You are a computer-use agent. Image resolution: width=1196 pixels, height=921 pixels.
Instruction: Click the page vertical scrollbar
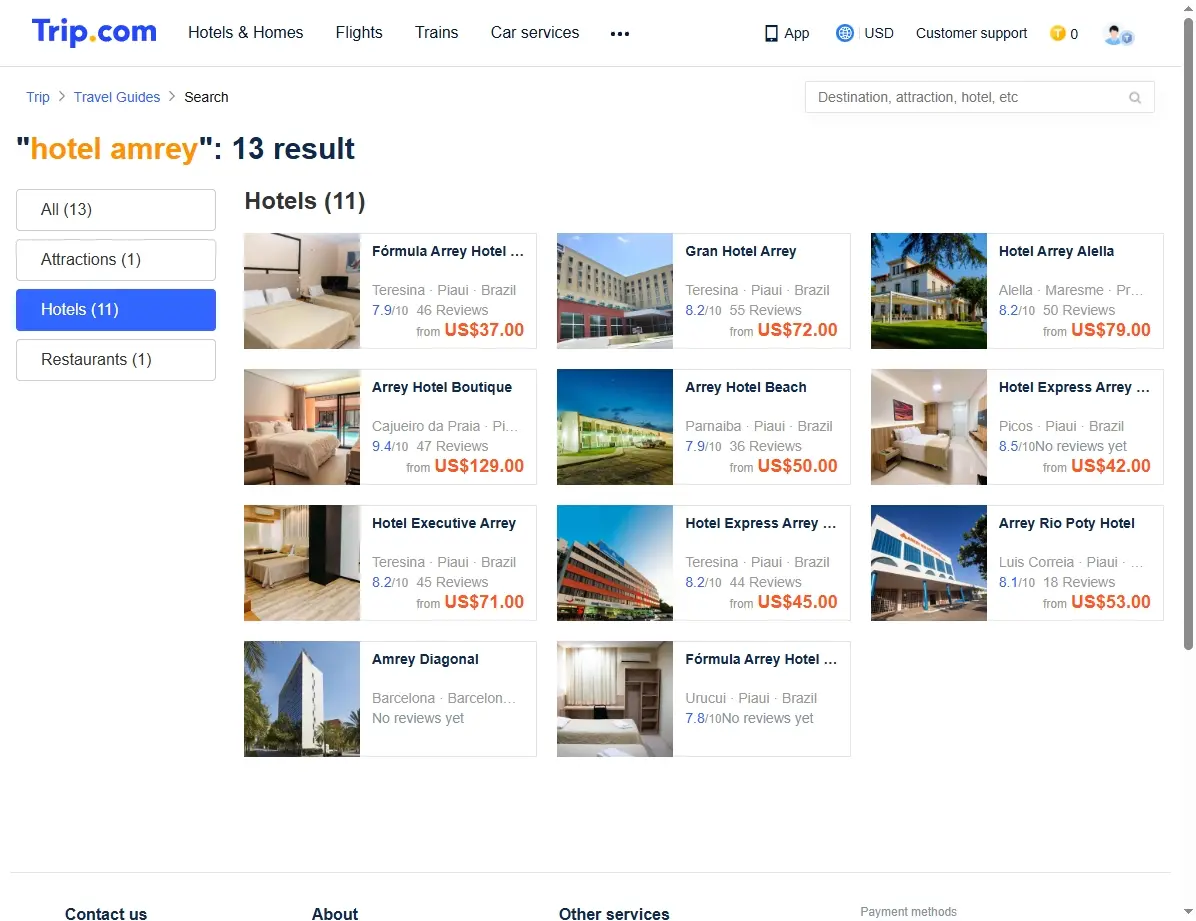click(1188, 333)
